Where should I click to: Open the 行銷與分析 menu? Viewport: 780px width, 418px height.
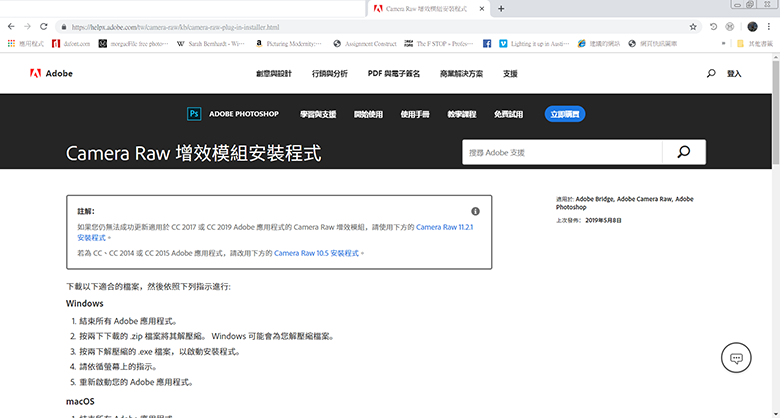coord(330,74)
